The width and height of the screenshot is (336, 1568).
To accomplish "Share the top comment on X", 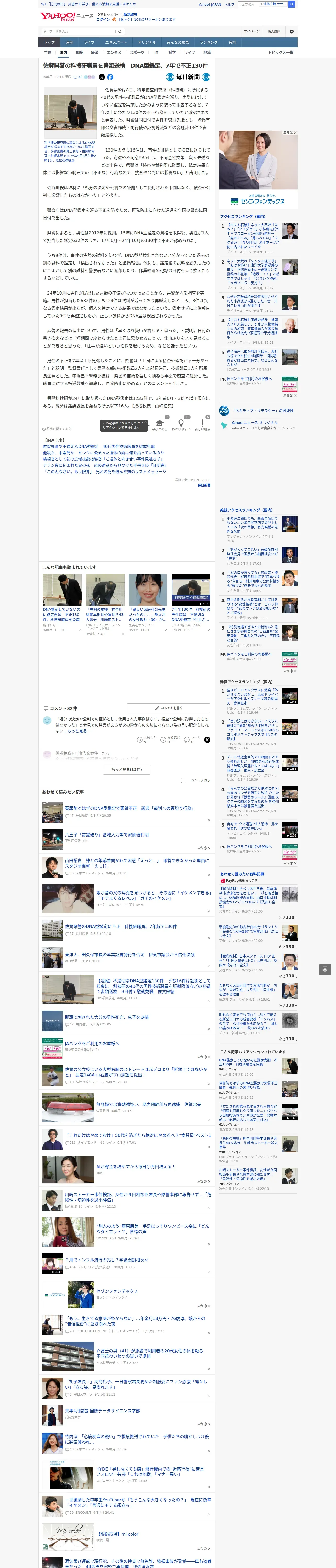I will (207, 740).
